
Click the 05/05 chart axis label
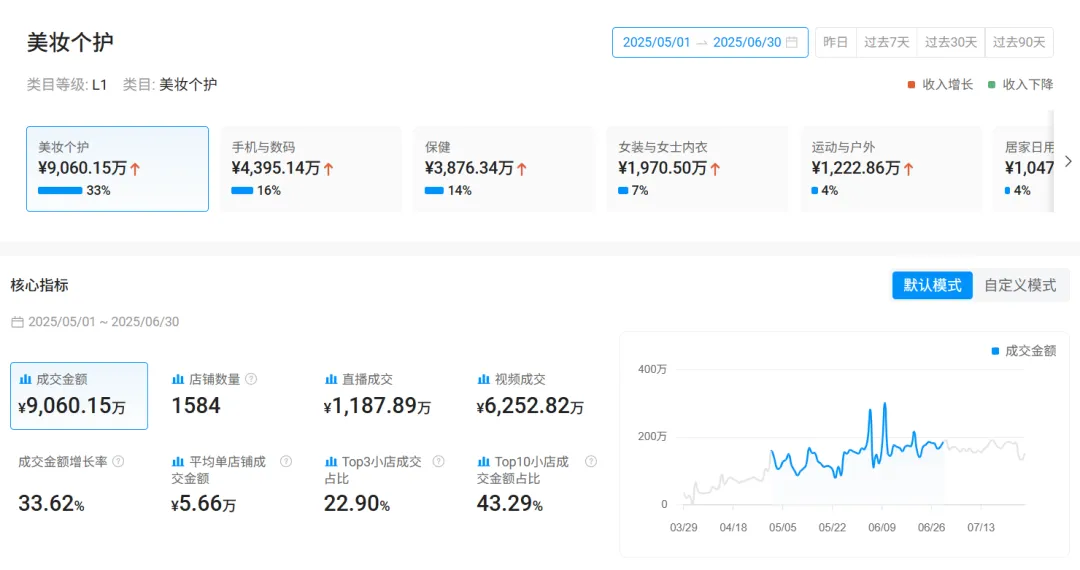(x=782, y=527)
